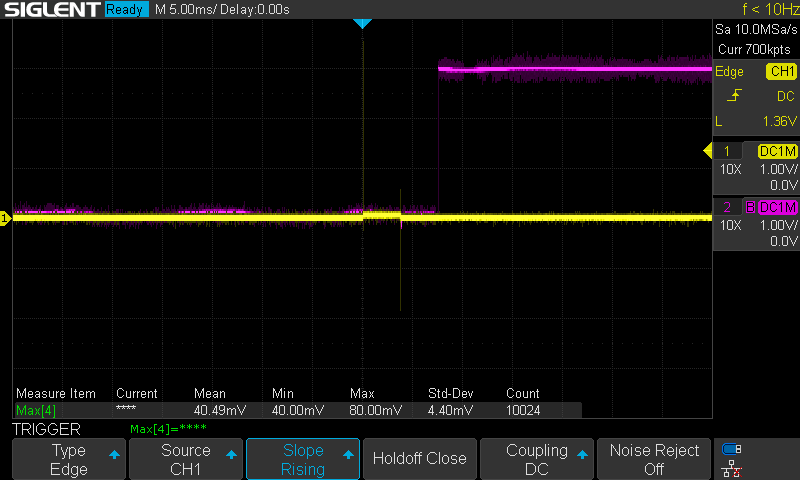Select the channel 1 DC1M badge

(778, 151)
